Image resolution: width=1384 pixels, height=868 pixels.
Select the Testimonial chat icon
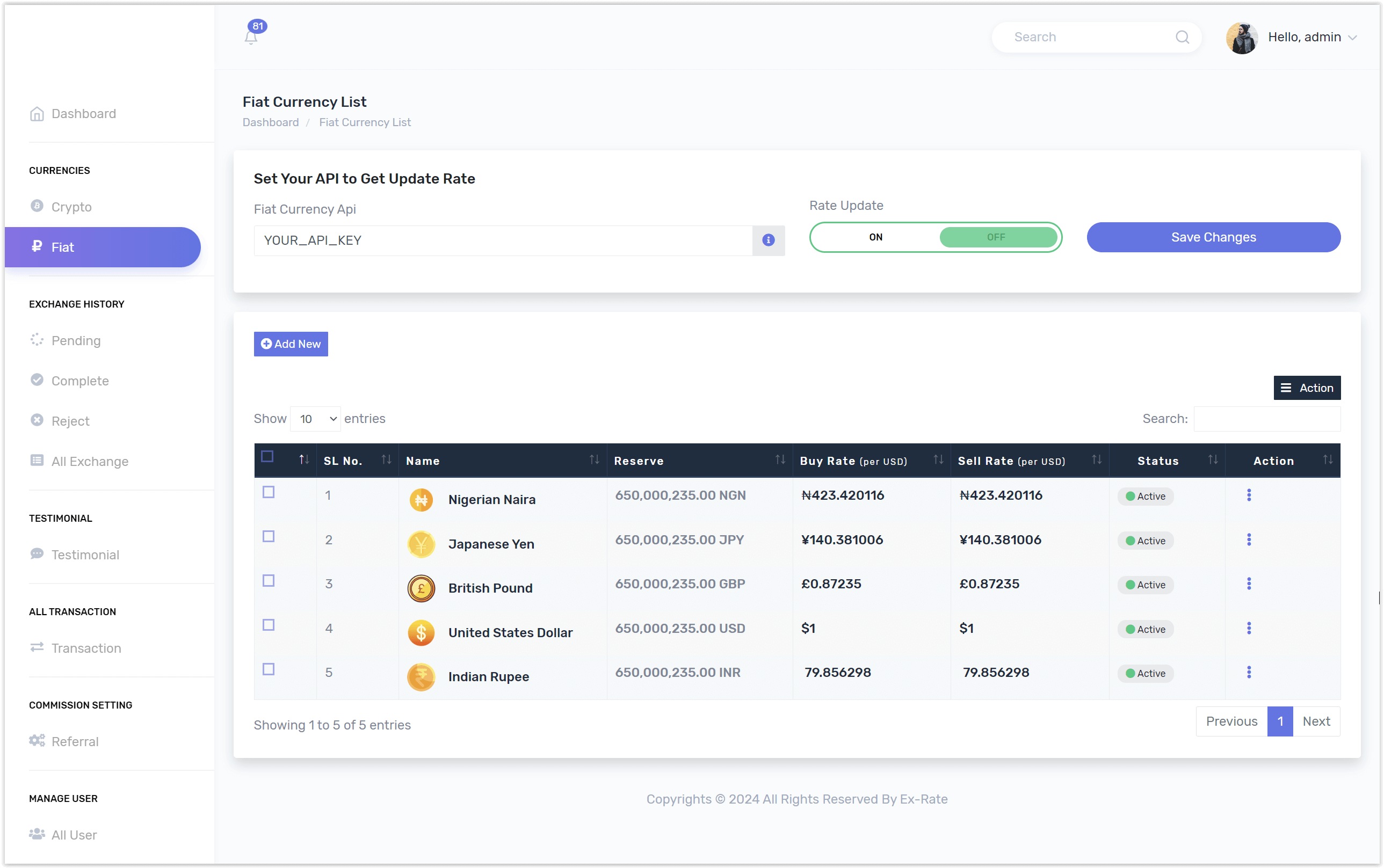pyautogui.click(x=37, y=554)
